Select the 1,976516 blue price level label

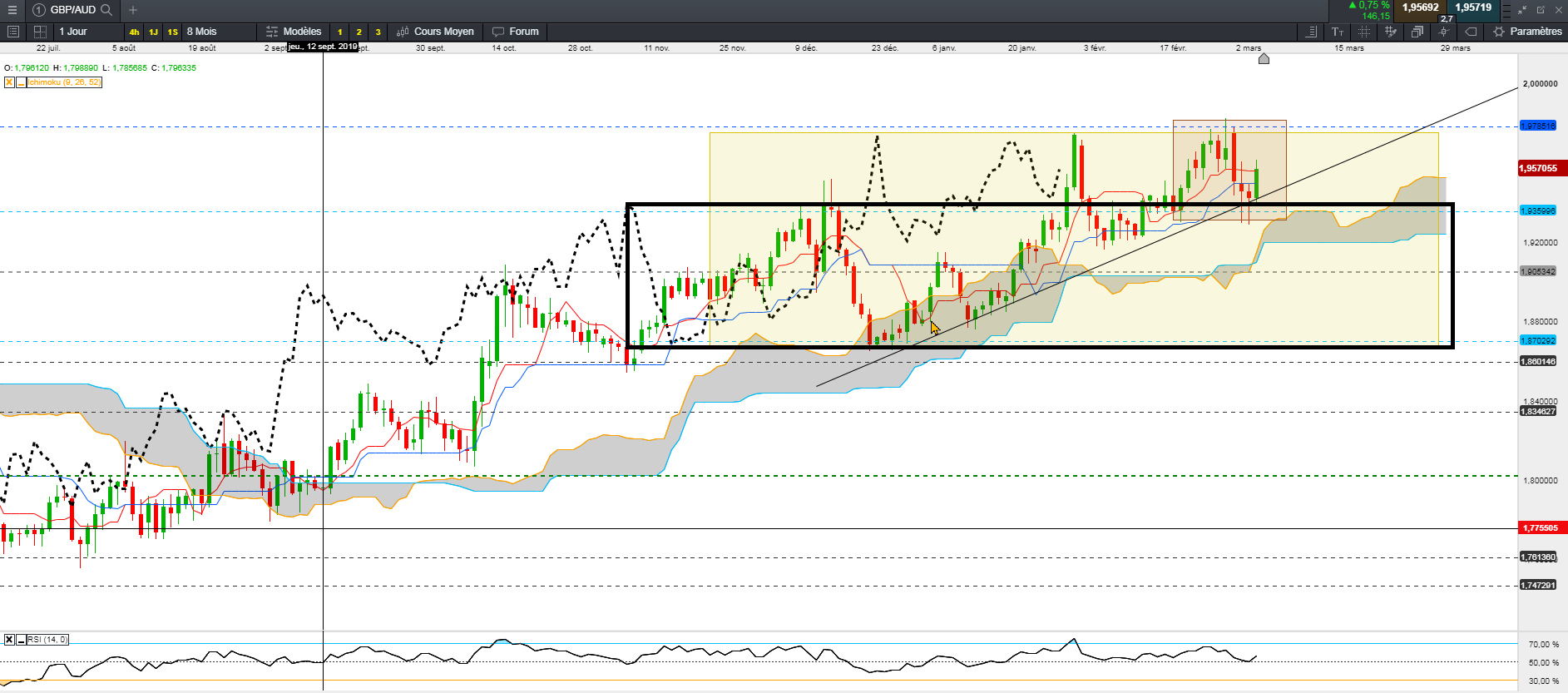coord(1538,126)
